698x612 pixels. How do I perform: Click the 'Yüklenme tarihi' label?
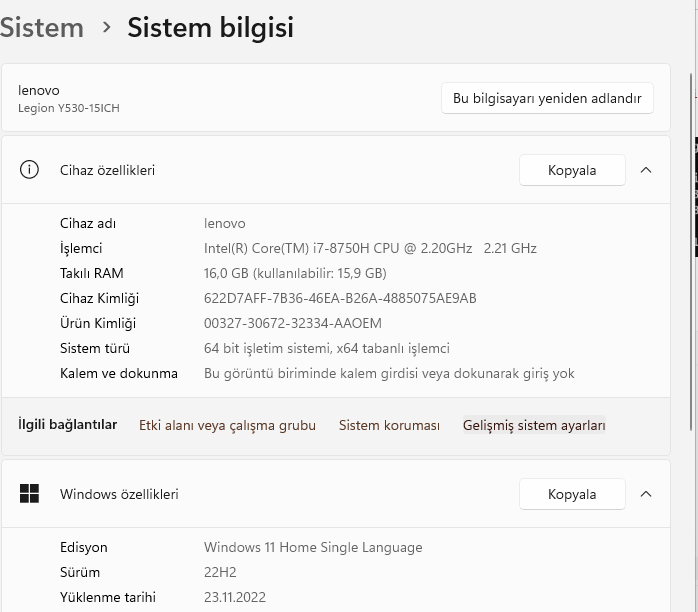[x=108, y=597]
